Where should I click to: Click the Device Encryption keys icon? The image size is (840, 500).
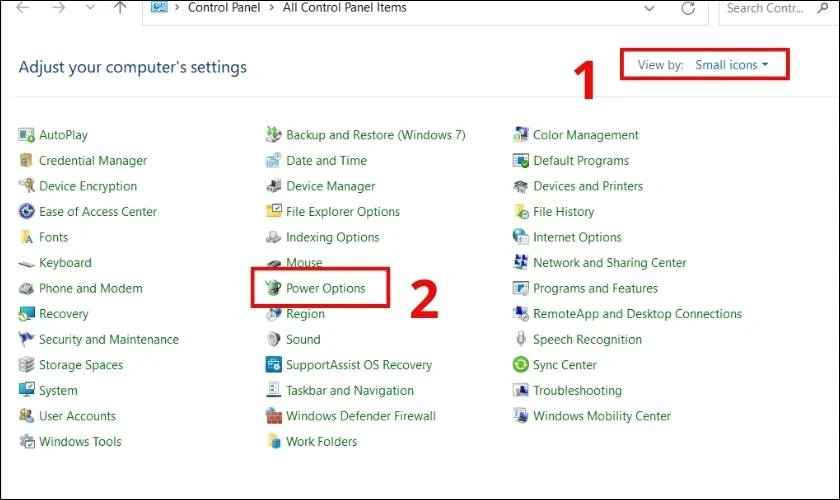tap(26, 186)
